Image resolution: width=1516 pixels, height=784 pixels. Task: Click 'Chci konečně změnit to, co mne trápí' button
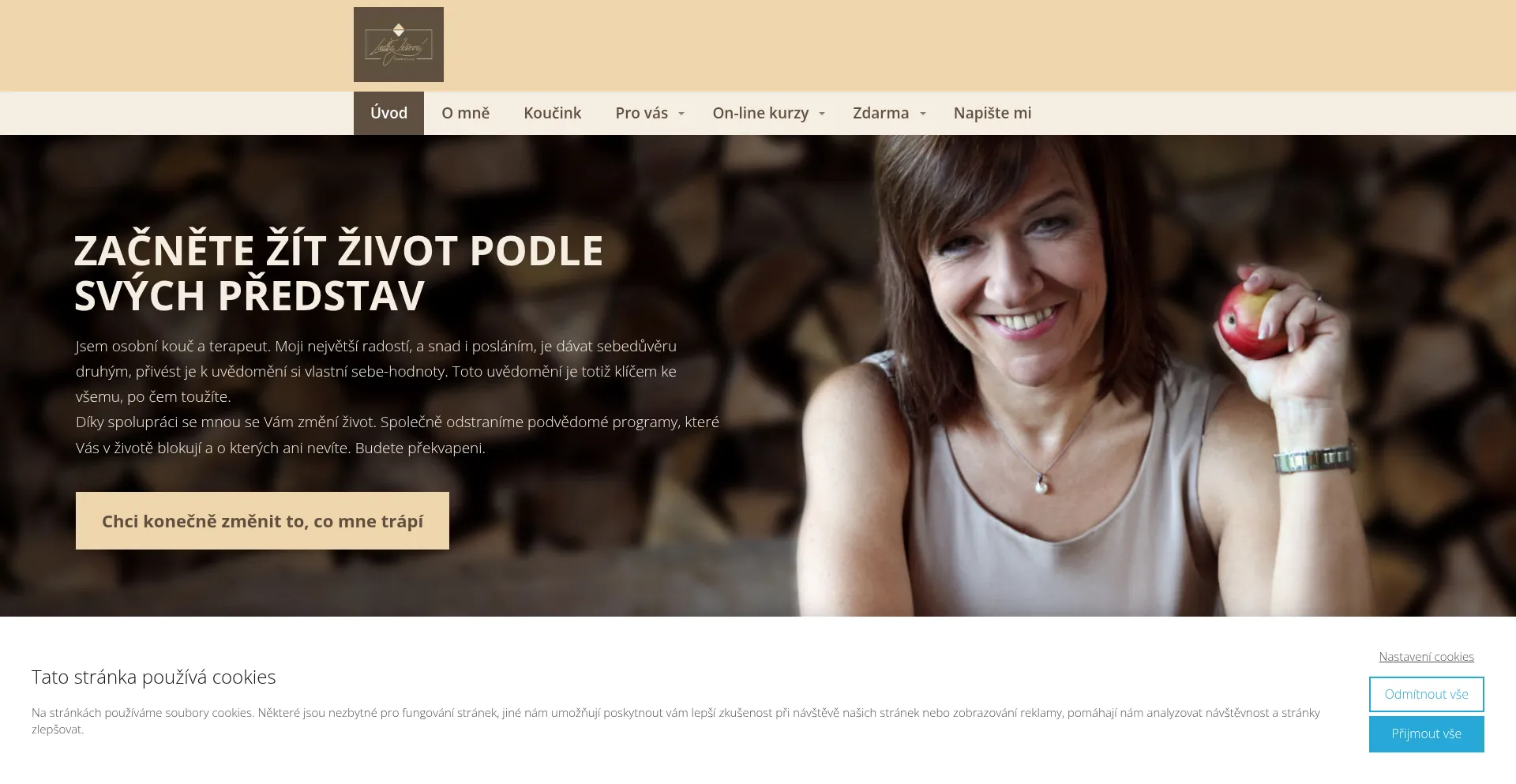tap(262, 520)
